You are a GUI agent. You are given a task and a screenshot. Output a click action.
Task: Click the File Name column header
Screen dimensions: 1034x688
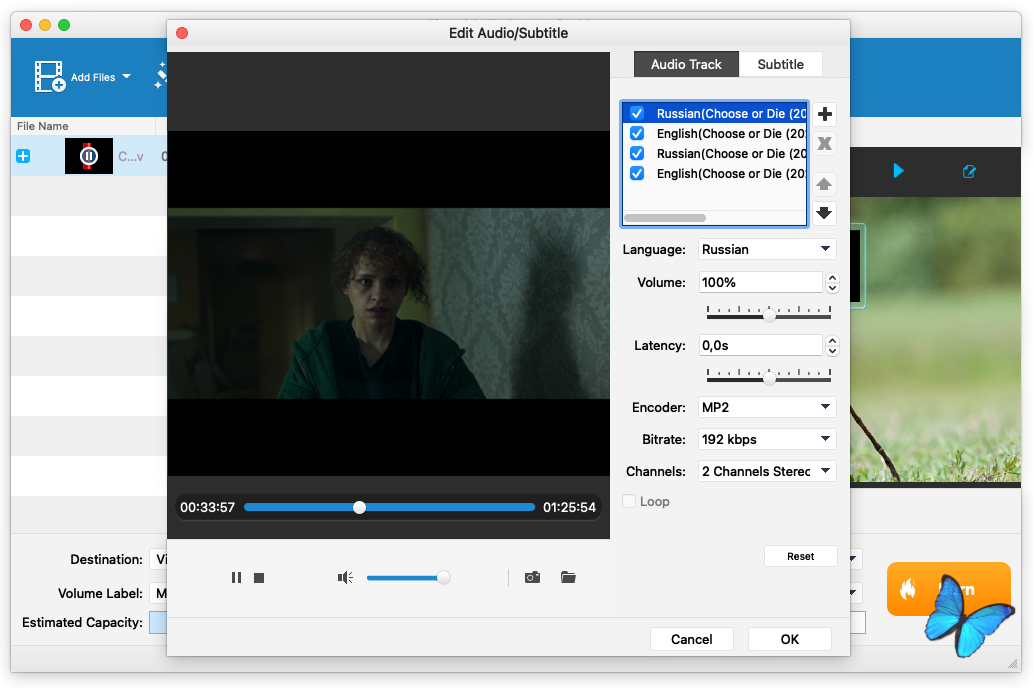42,126
